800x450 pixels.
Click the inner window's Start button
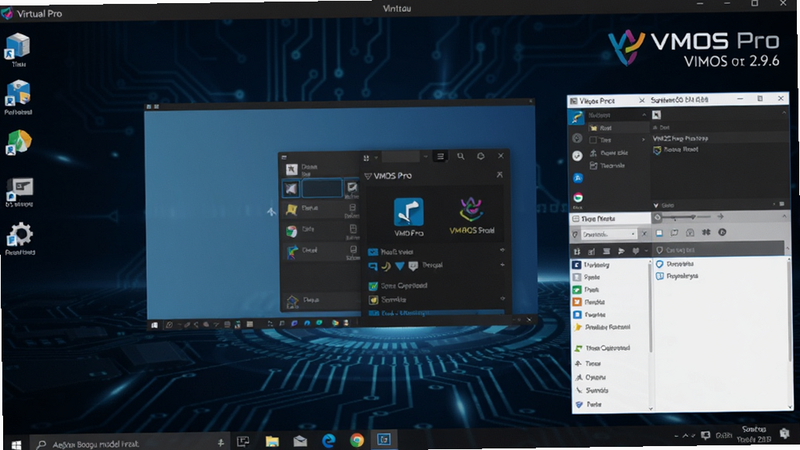pos(154,326)
